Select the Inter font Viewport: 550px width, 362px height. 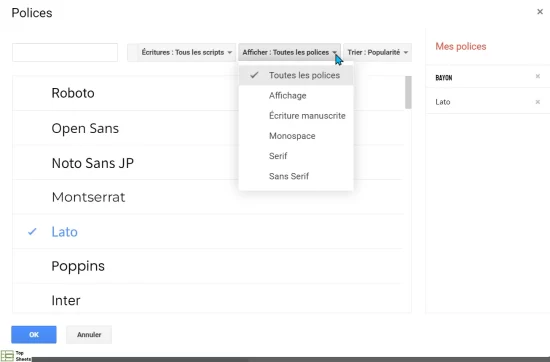pyautogui.click(x=208, y=299)
